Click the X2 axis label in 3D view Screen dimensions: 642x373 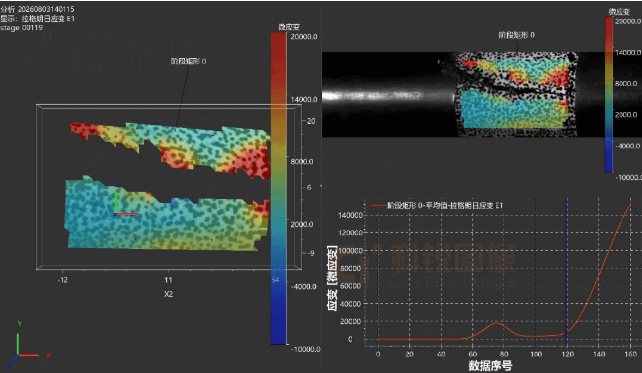(168, 294)
